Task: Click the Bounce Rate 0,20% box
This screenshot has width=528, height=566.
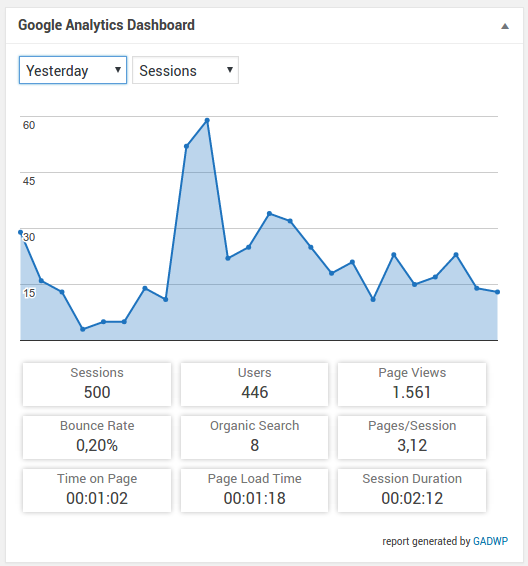Action: [97, 437]
